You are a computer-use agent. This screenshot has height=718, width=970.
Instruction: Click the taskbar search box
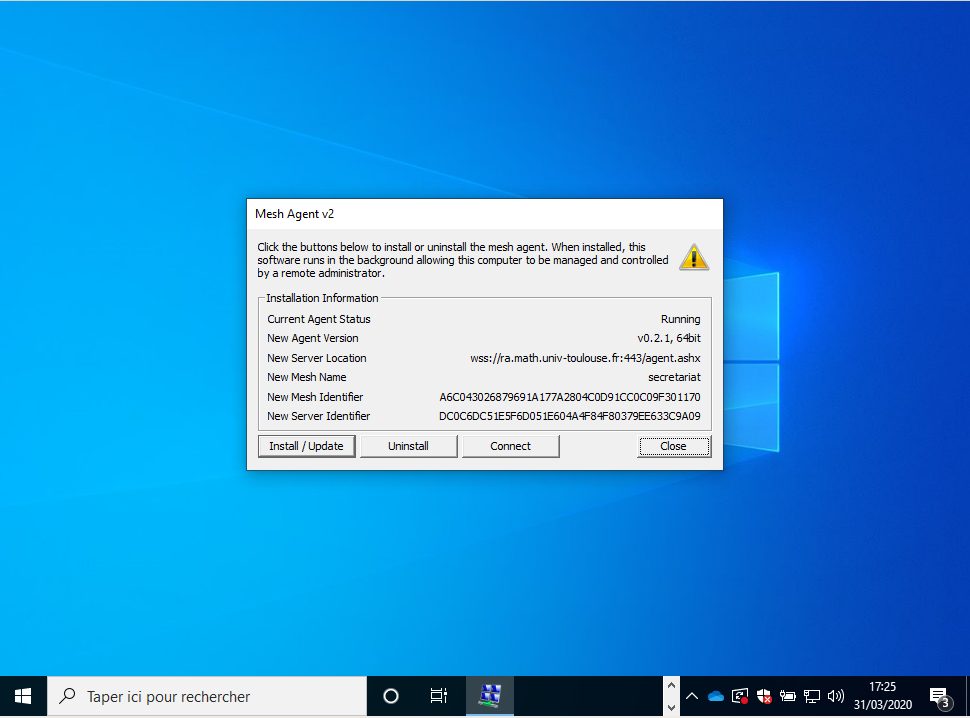[x=207, y=696]
